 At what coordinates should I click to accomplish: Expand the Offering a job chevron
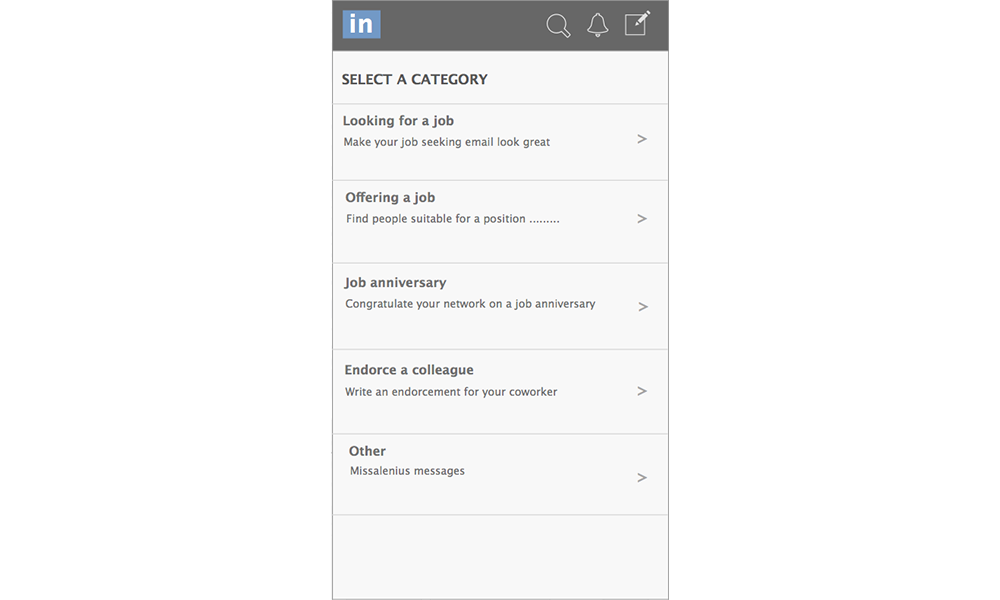642,219
